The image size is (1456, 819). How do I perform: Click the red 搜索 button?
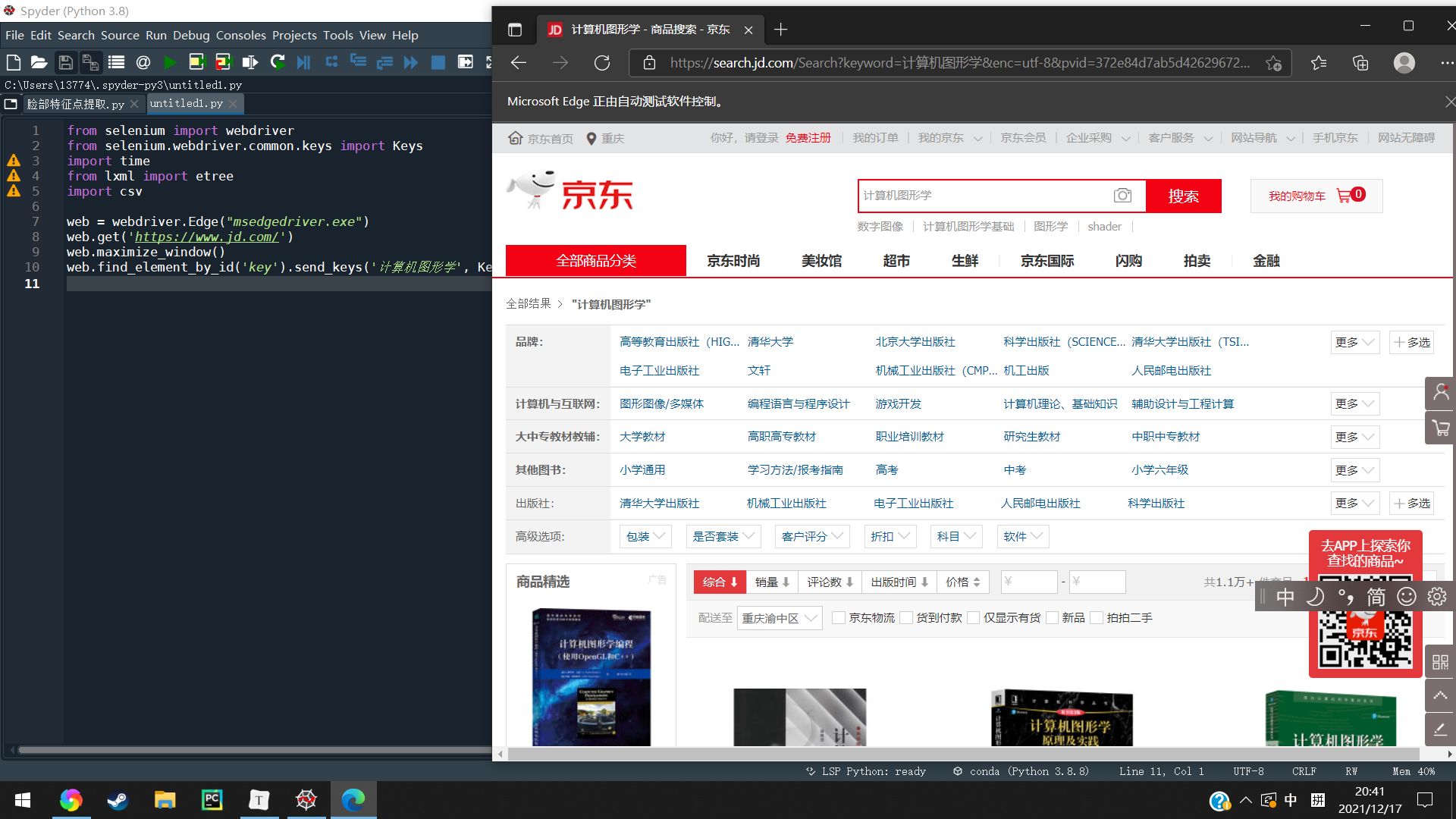pos(1184,196)
